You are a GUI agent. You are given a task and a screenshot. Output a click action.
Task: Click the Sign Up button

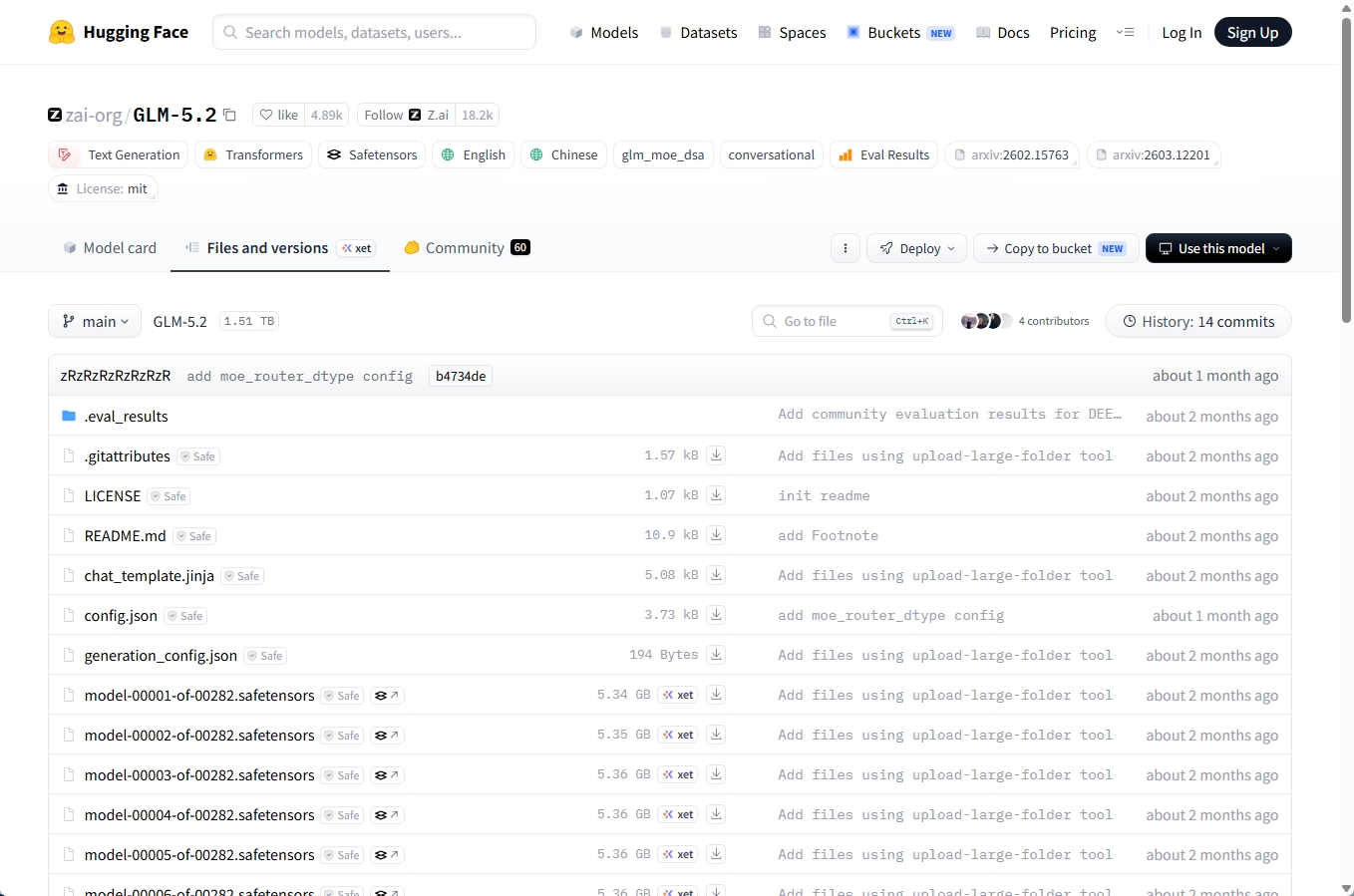[x=1252, y=32]
